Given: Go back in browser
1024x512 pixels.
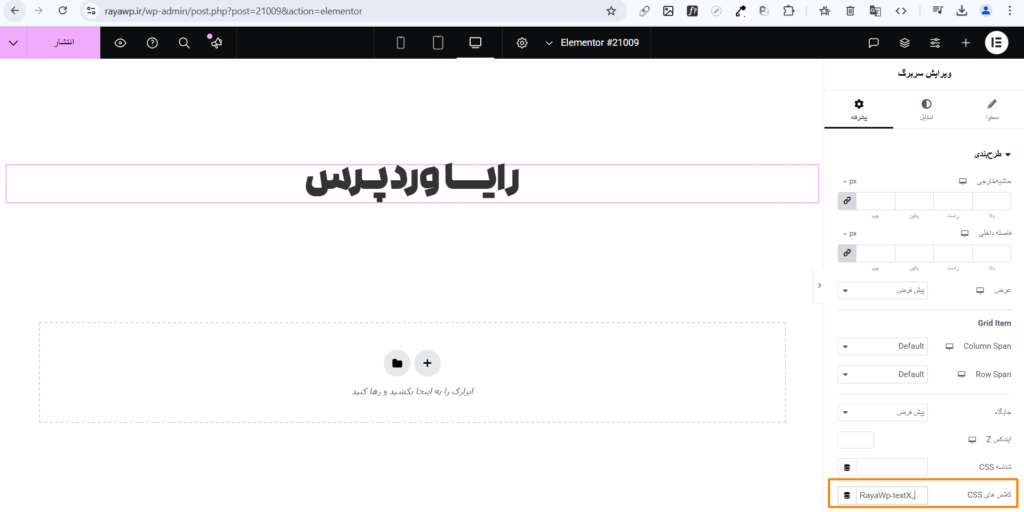Looking at the screenshot, I should click(x=14, y=11).
